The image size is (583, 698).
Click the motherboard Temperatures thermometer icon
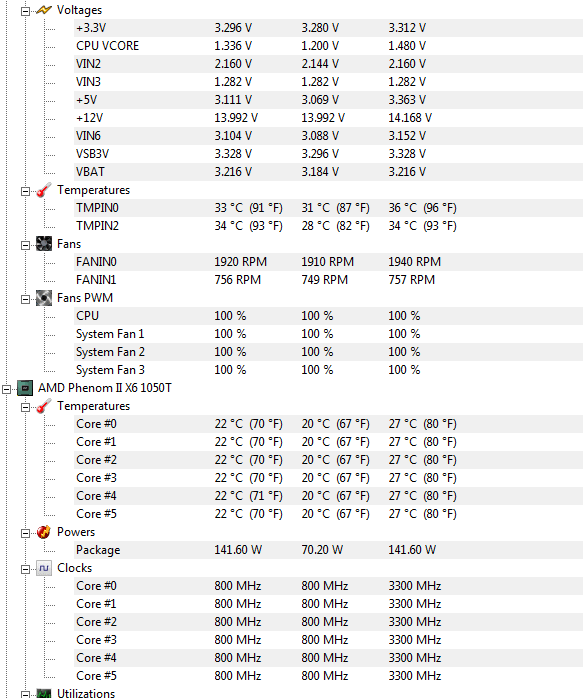pyautogui.click(x=44, y=190)
